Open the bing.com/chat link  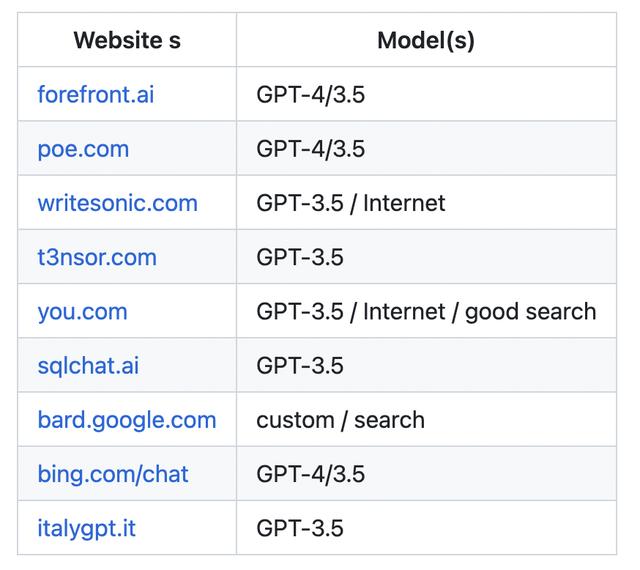point(113,473)
